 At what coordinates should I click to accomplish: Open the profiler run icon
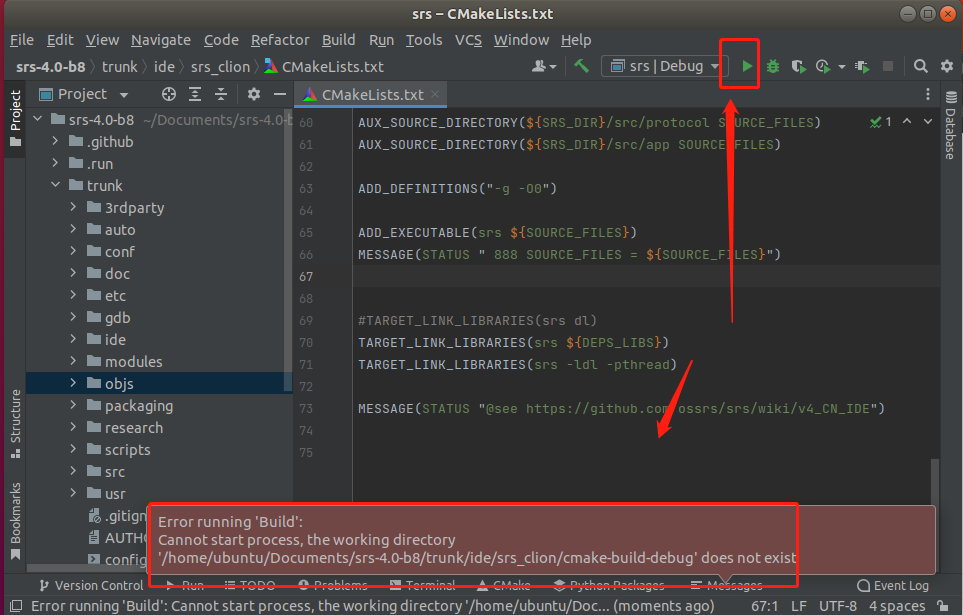pyautogui.click(x=823, y=66)
